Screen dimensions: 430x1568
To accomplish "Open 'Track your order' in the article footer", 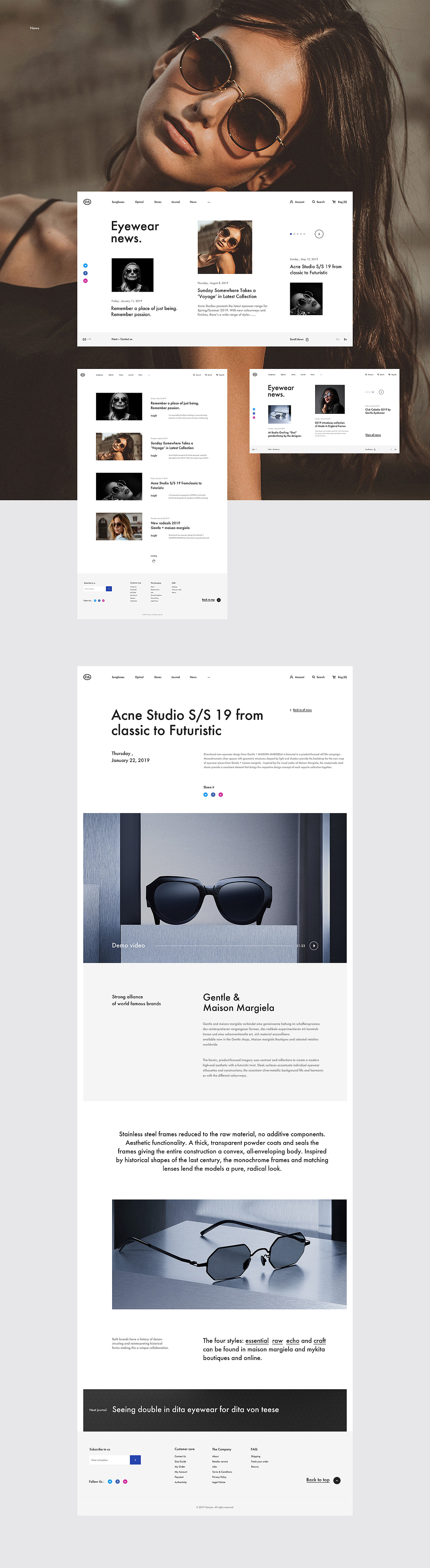I will point(260,1461).
